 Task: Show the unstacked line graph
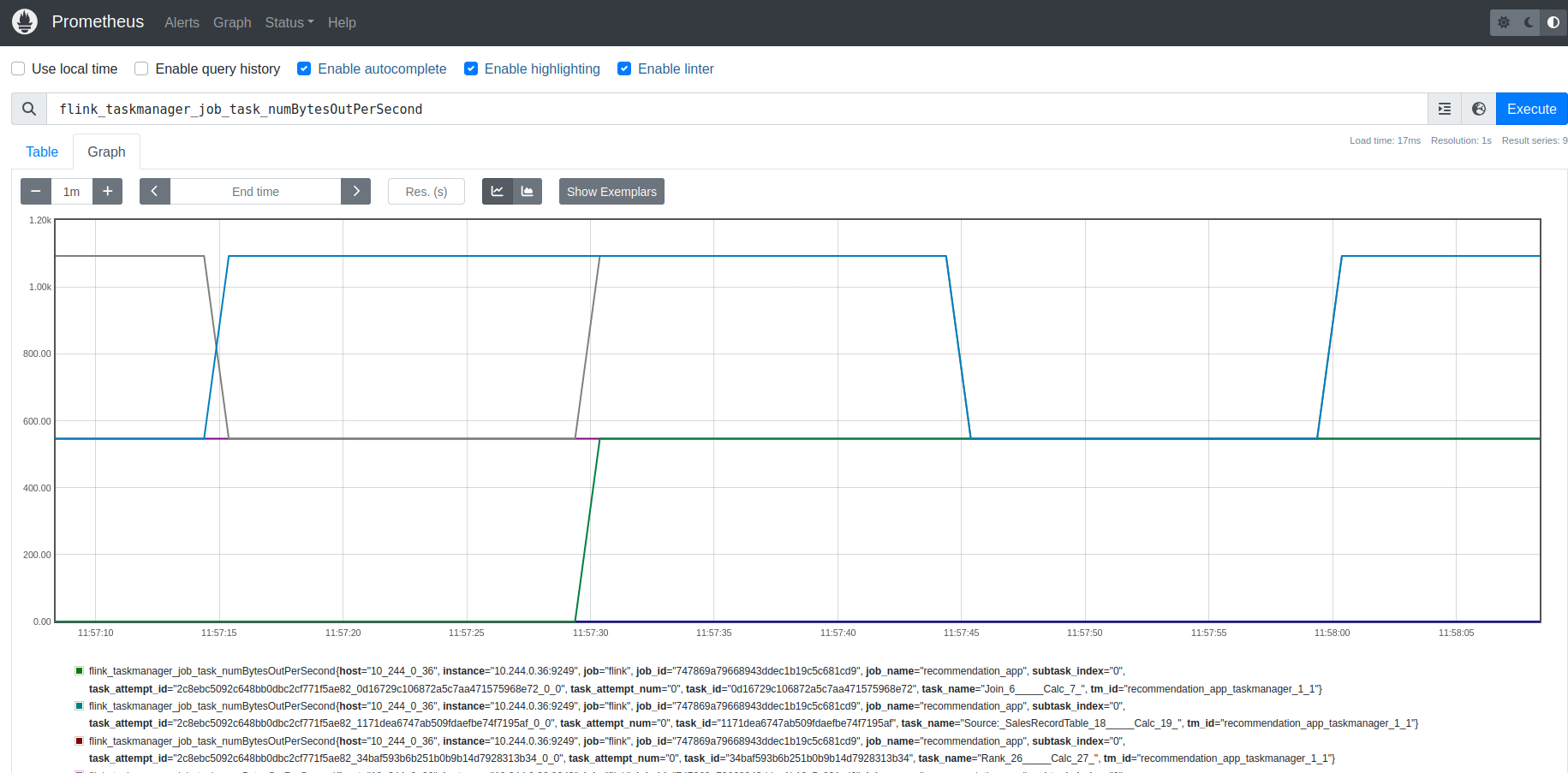tap(498, 192)
